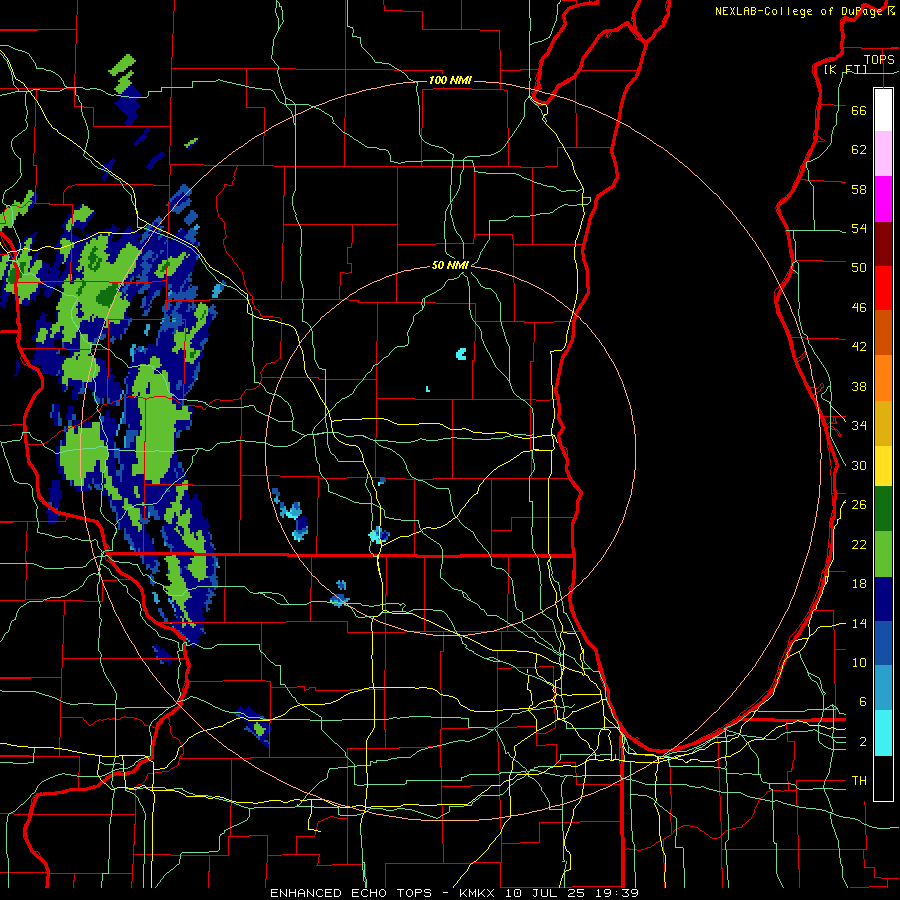Click the dark maroon legend swatch

(883, 243)
